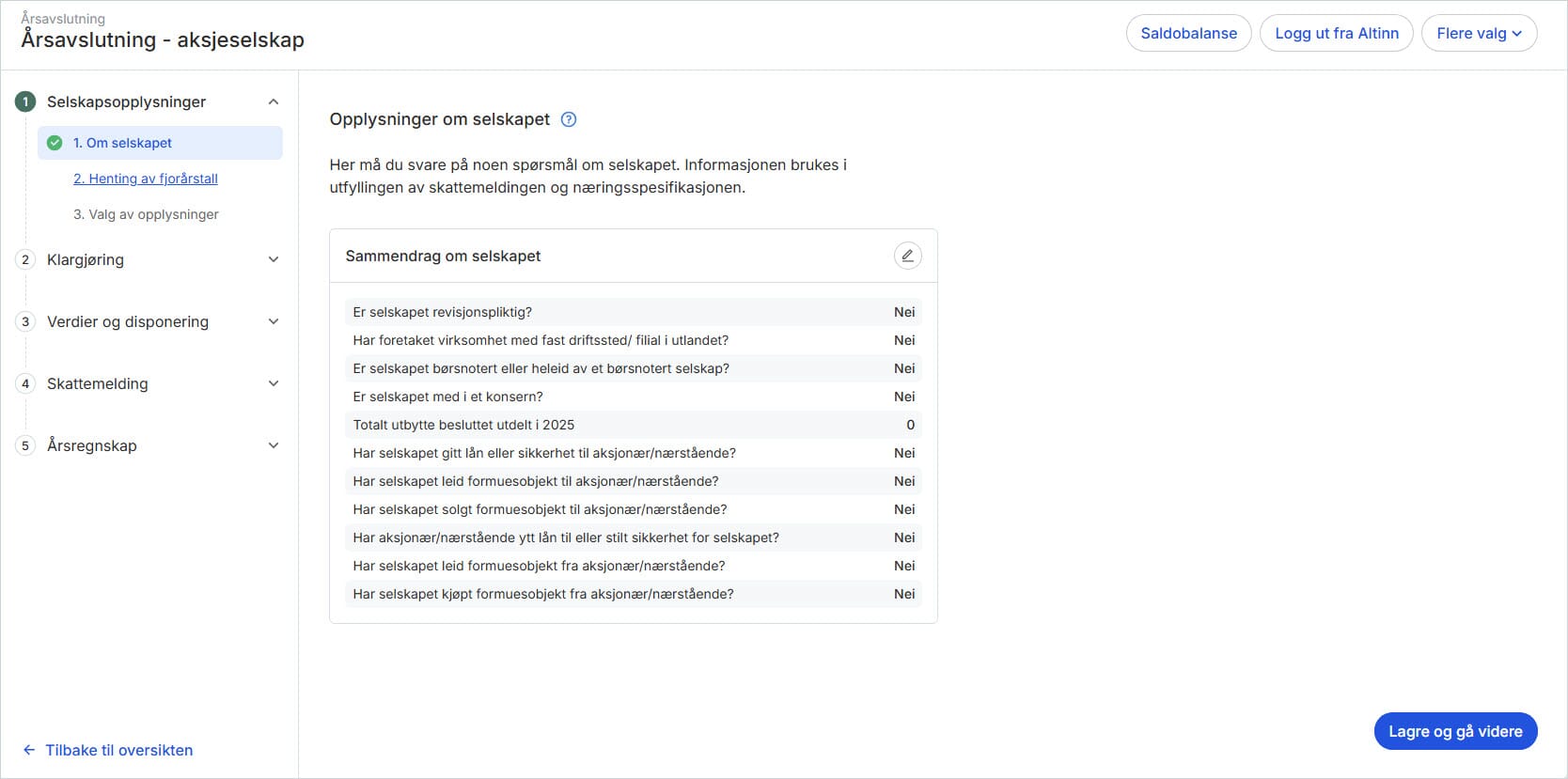Click the edit pencil icon in Sammendrag
This screenshot has width=1568, height=779.
click(907, 256)
